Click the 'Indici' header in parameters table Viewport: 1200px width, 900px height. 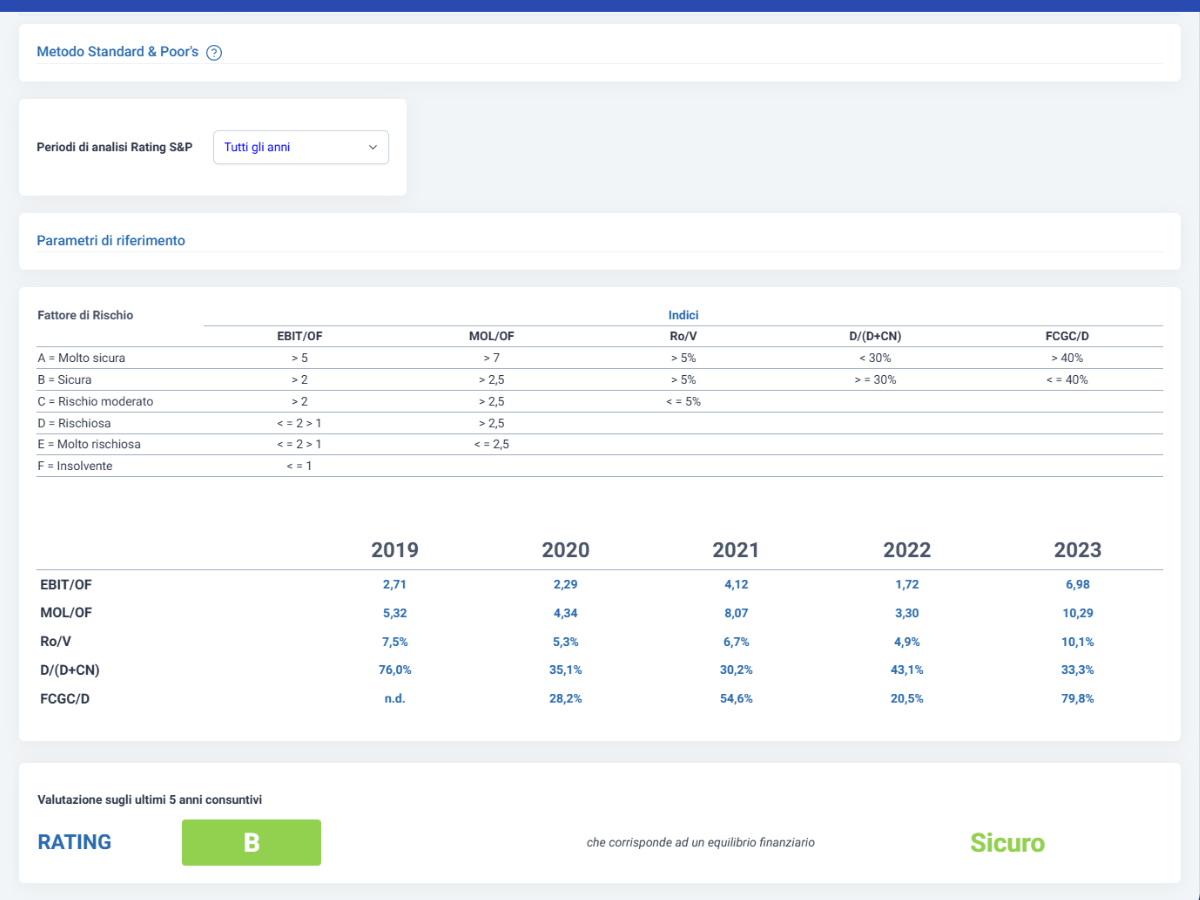click(x=683, y=315)
